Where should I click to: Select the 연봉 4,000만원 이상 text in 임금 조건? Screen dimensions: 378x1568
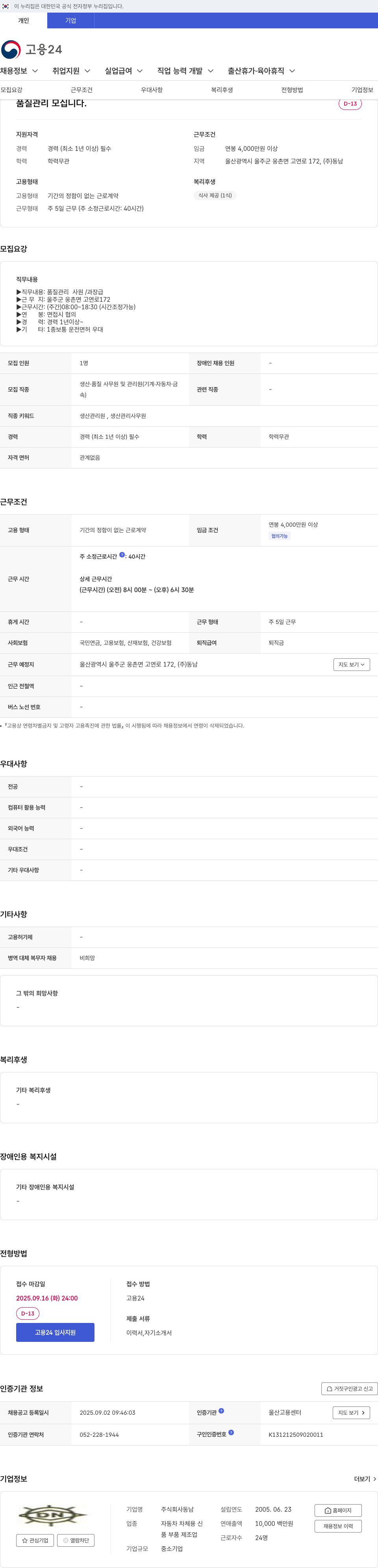point(293,525)
